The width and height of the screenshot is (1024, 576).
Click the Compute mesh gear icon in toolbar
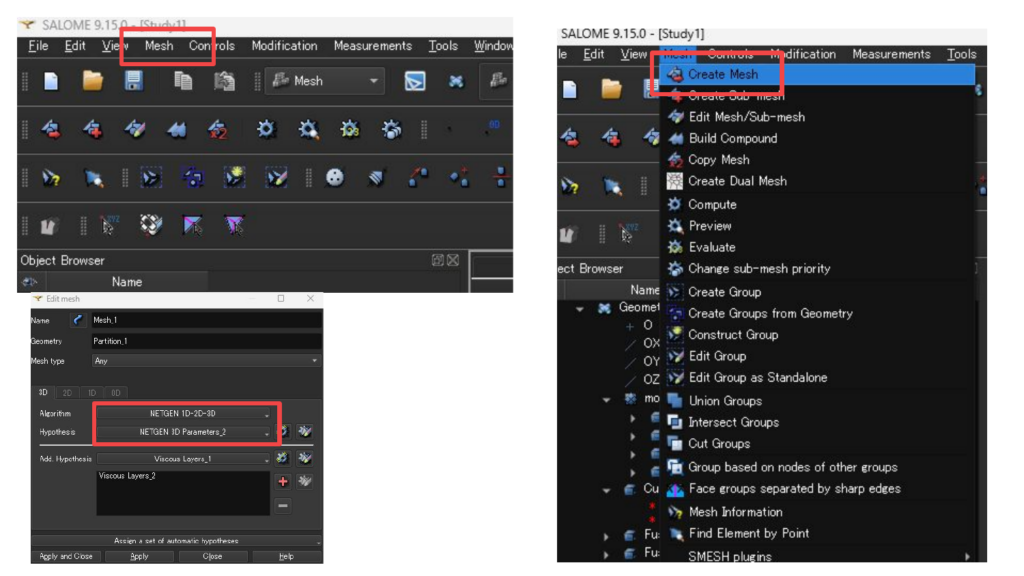pyautogui.click(x=266, y=129)
